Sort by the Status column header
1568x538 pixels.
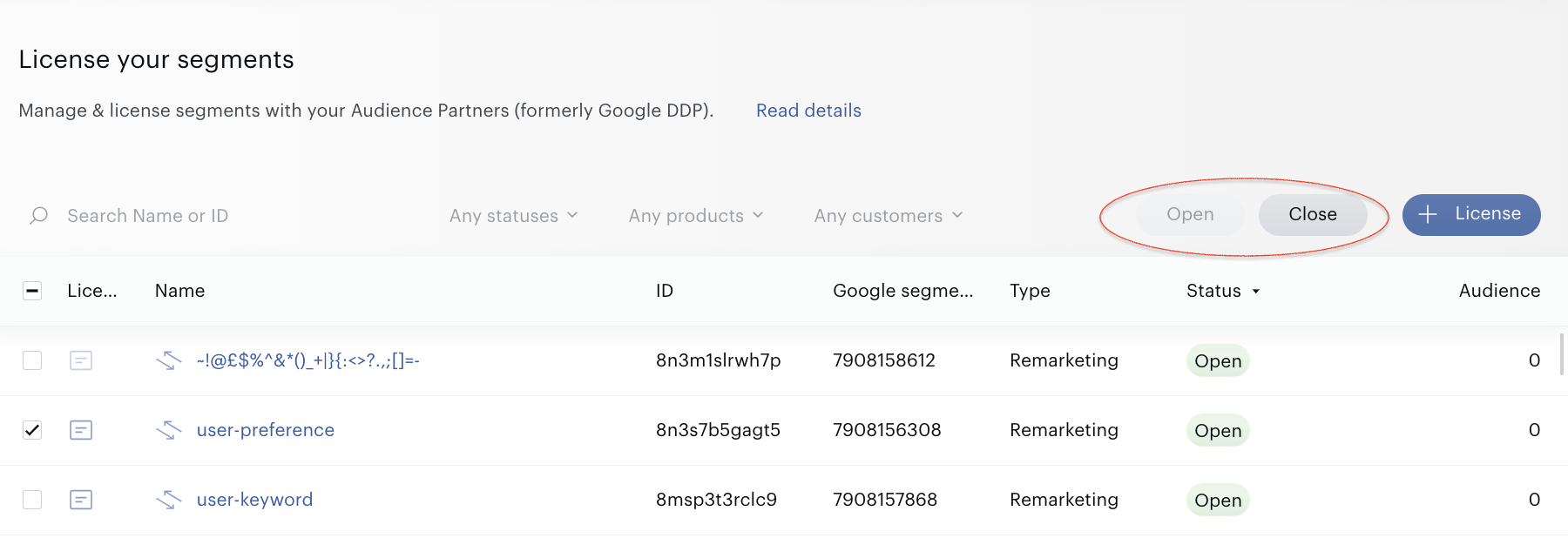(x=1223, y=291)
